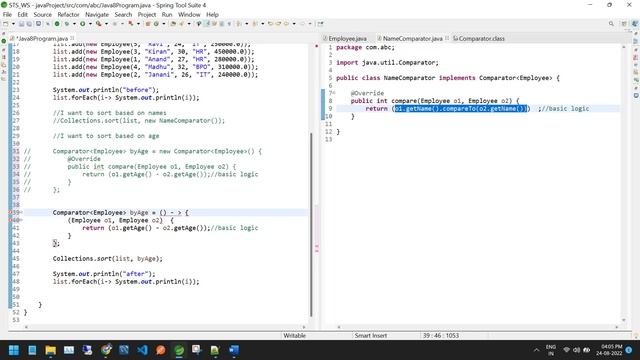
Task: Click the highlighted compareTo return expression
Action: [x=461, y=109]
